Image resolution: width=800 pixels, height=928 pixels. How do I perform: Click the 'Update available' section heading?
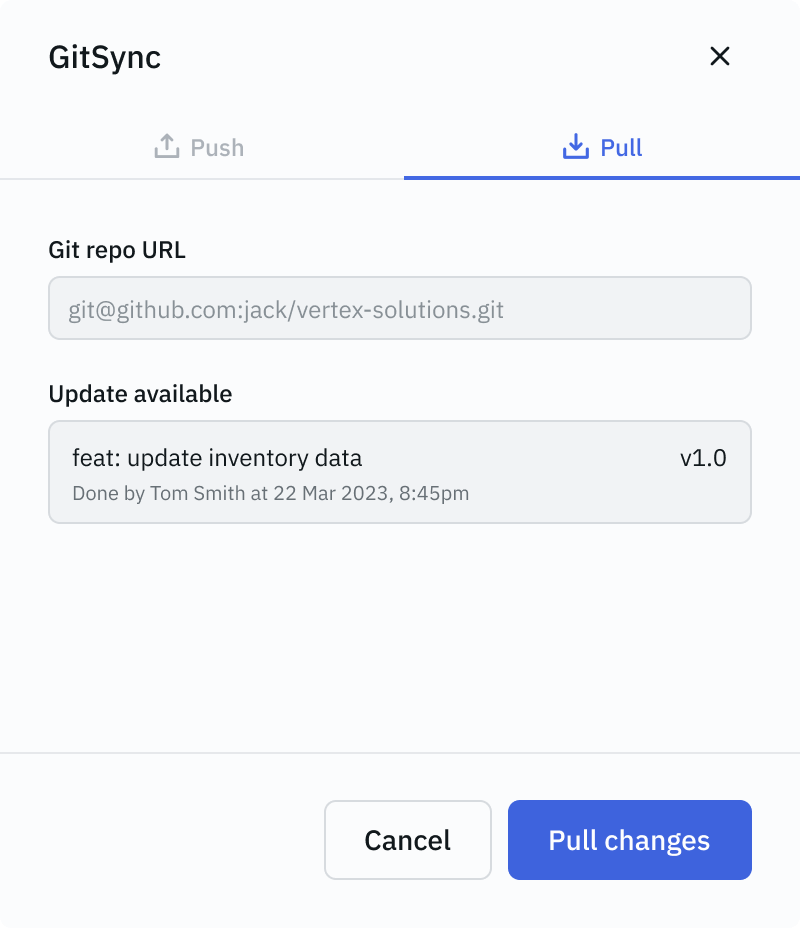click(140, 393)
